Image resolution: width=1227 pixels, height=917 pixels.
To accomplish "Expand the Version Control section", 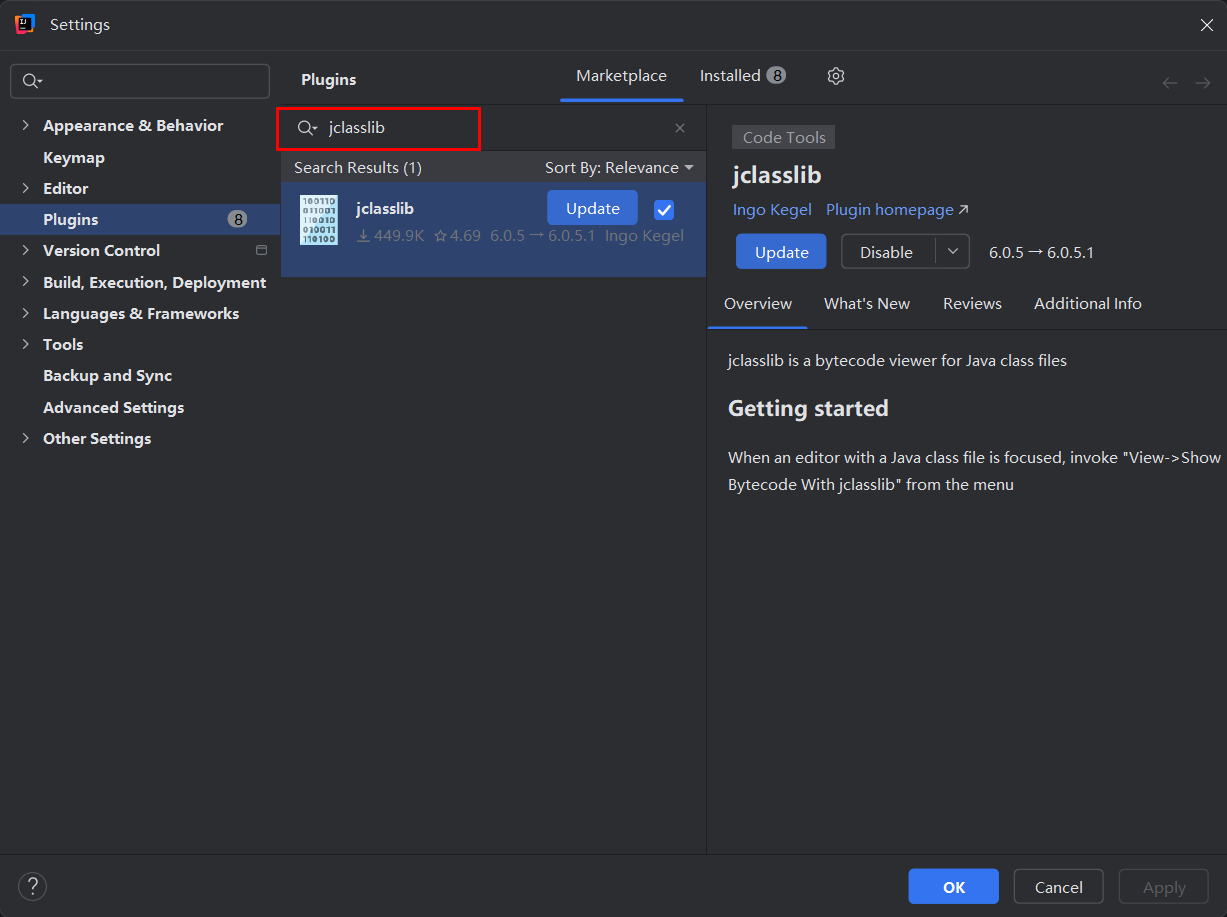I will click(x=26, y=250).
